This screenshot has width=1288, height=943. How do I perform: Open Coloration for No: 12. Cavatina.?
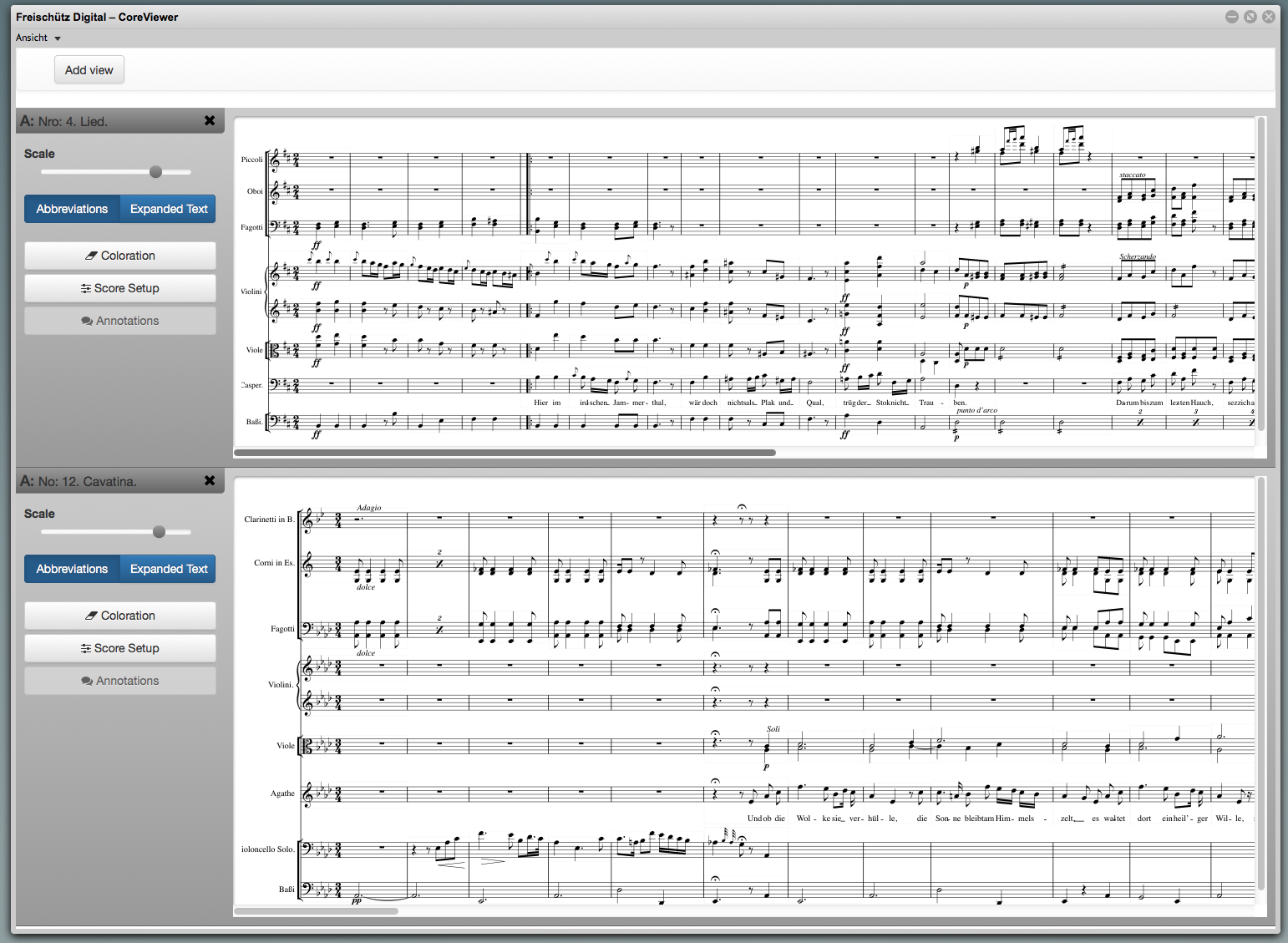(120, 616)
